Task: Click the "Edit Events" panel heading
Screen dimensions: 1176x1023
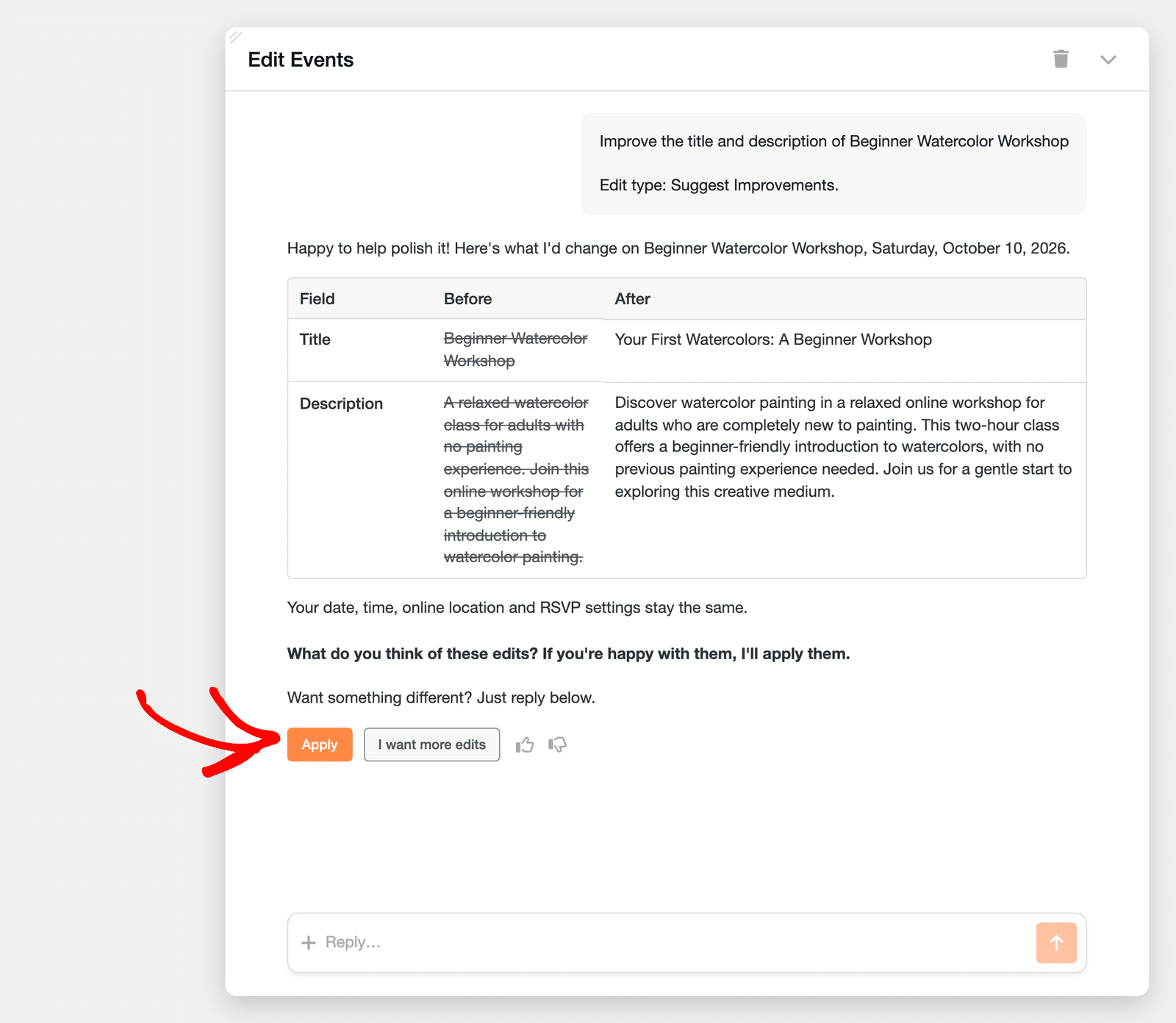Action: (x=301, y=60)
